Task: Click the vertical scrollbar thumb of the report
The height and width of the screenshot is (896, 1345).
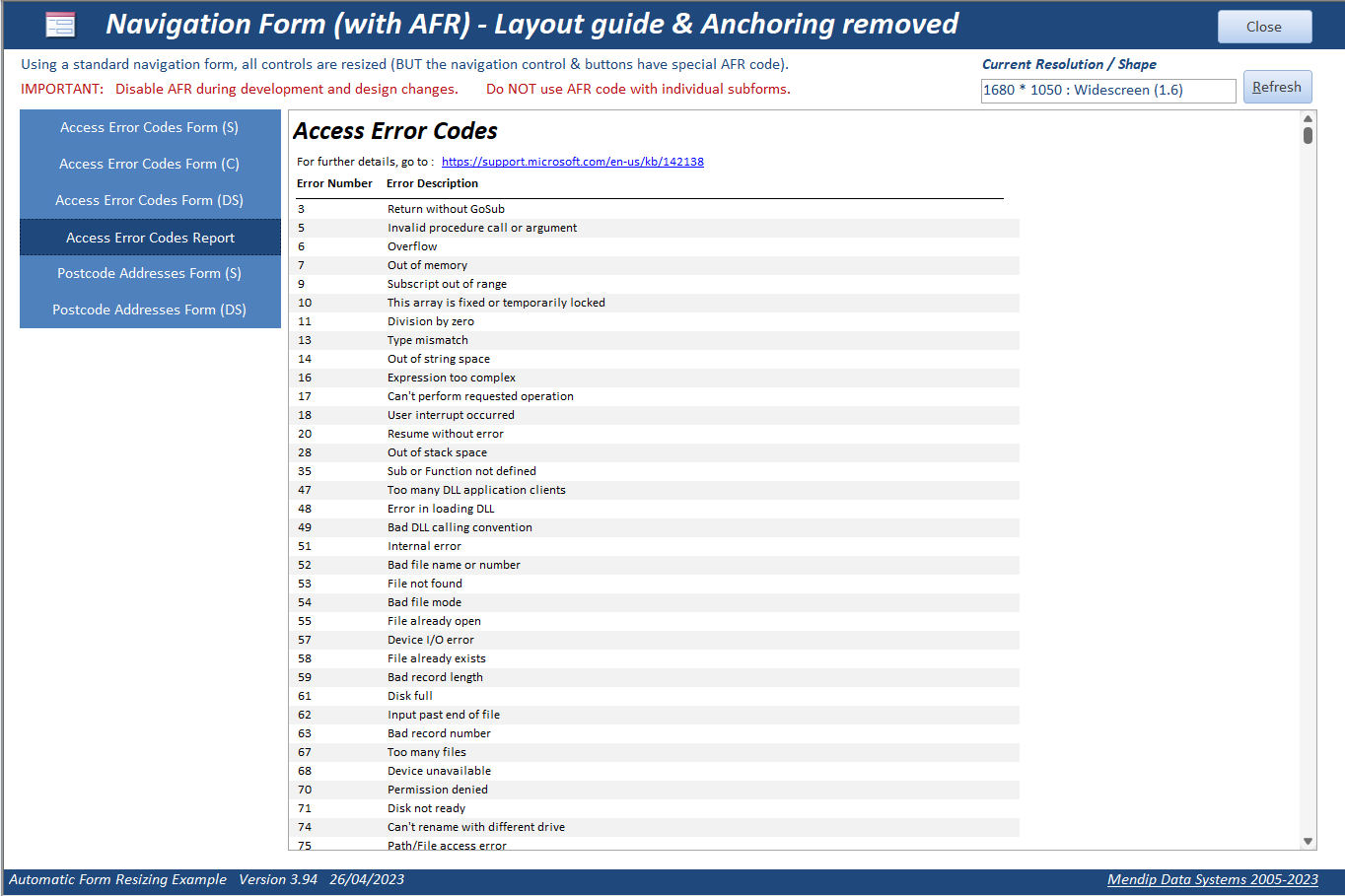Action: 1308,135
